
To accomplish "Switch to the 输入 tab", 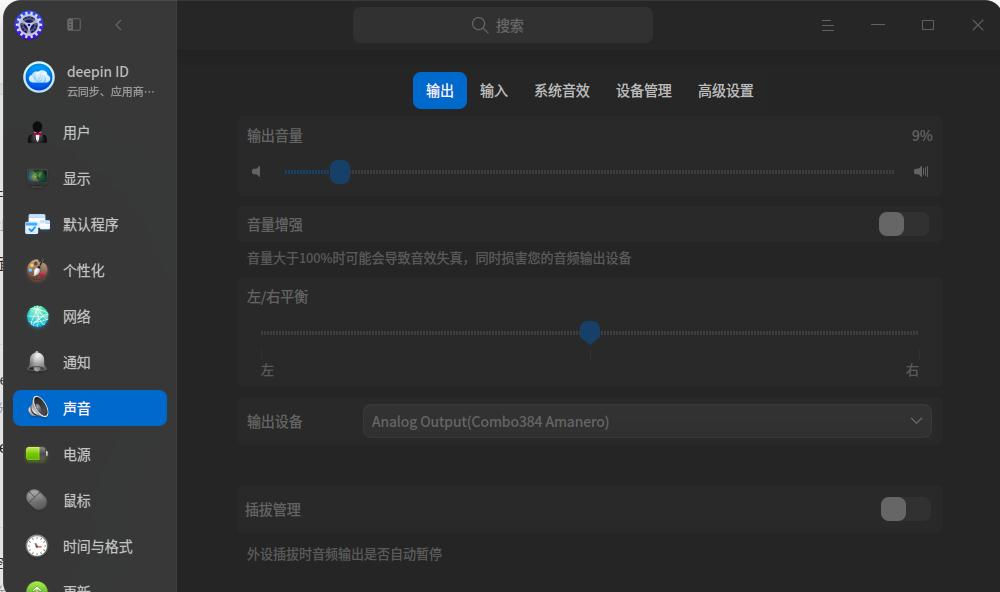I will coord(494,91).
